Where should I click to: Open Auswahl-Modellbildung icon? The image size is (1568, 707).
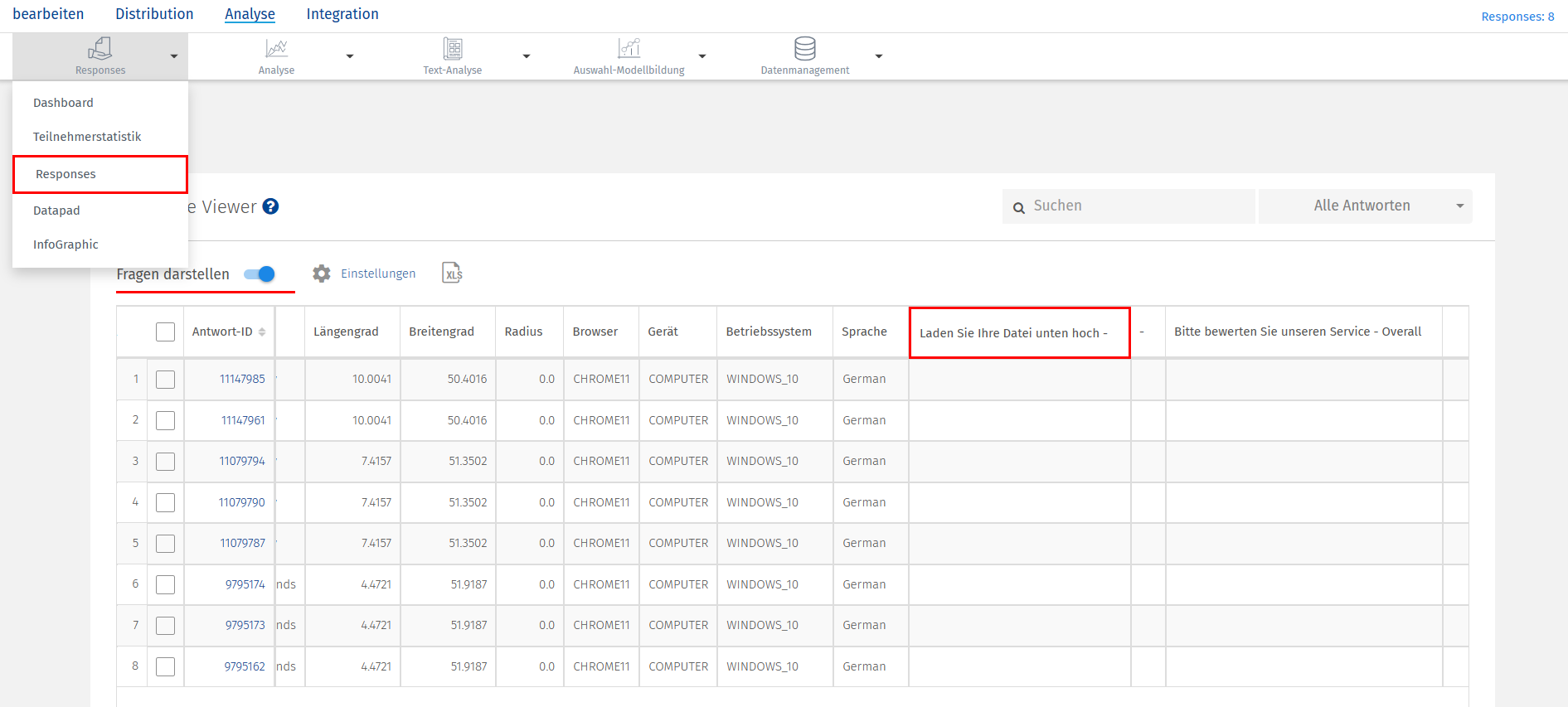click(x=629, y=49)
